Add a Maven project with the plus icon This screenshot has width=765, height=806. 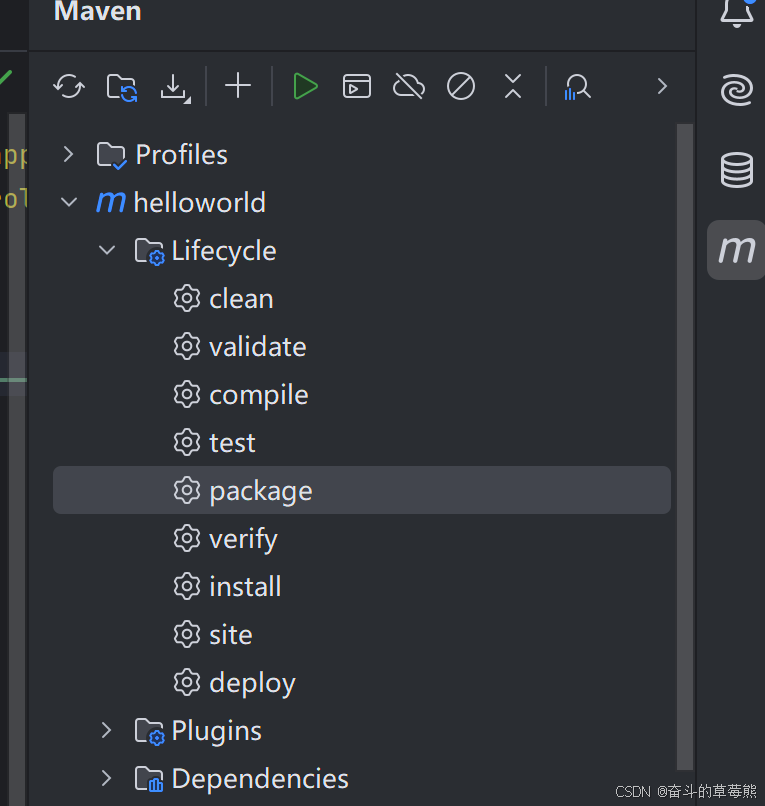[x=238, y=85]
